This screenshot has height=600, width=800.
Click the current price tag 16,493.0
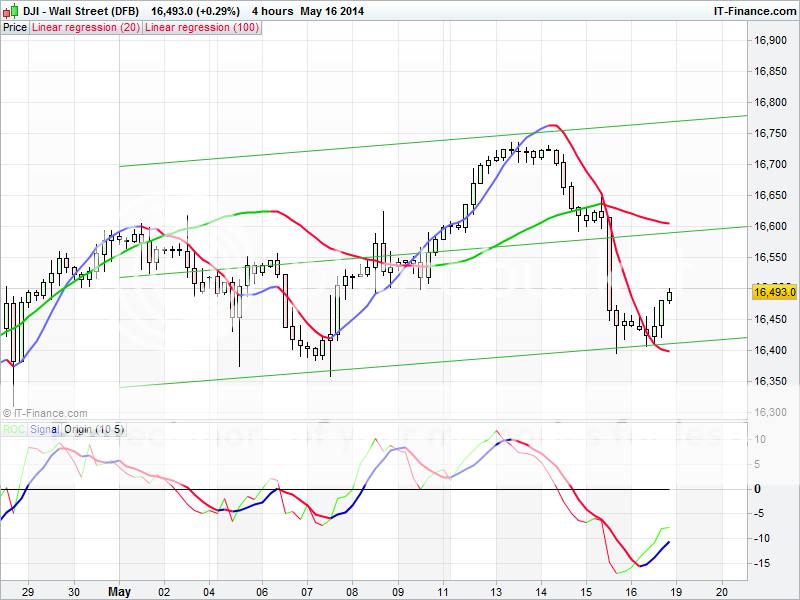coord(772,292)
